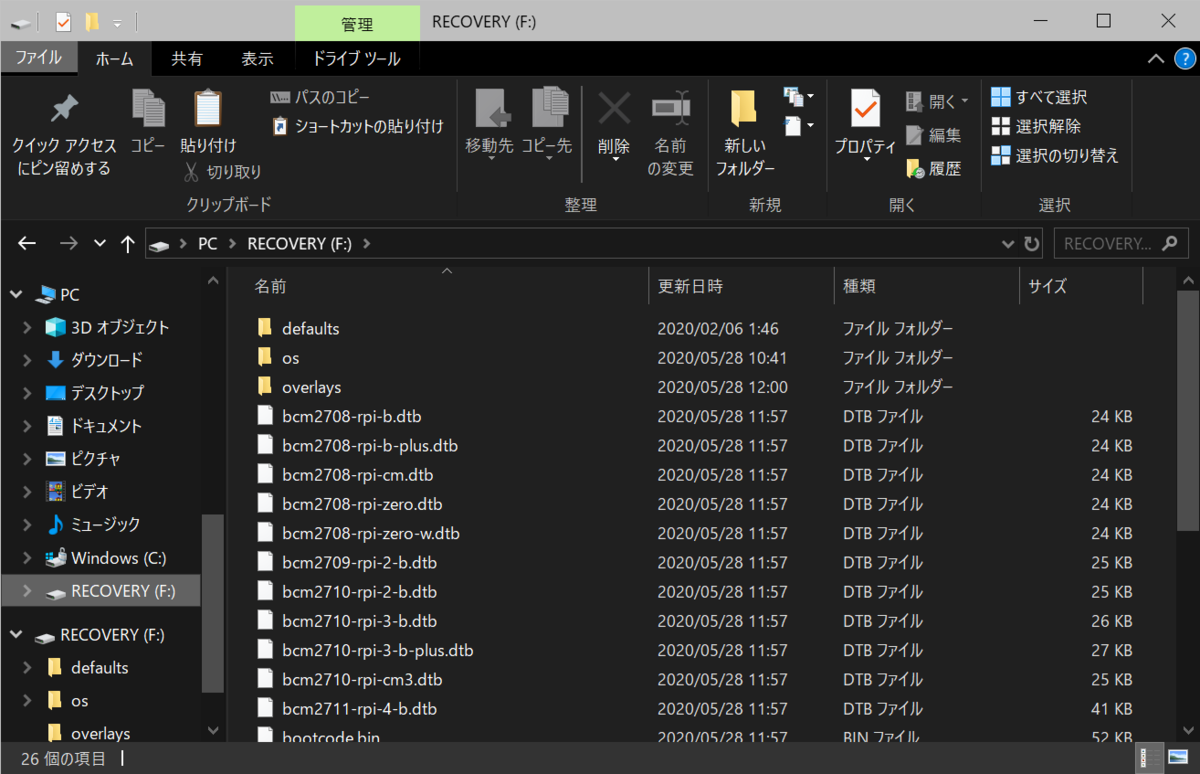Click the Back navigation arrow

click(x=27, y=243)
